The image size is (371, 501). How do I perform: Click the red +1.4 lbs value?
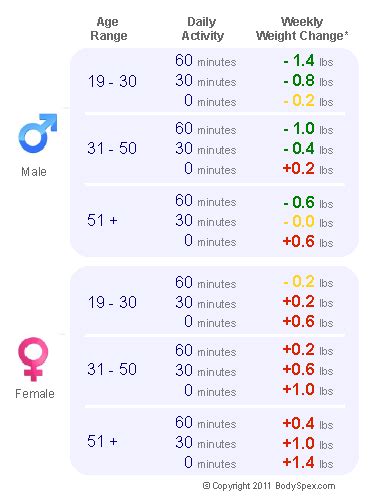click(308, 463)
